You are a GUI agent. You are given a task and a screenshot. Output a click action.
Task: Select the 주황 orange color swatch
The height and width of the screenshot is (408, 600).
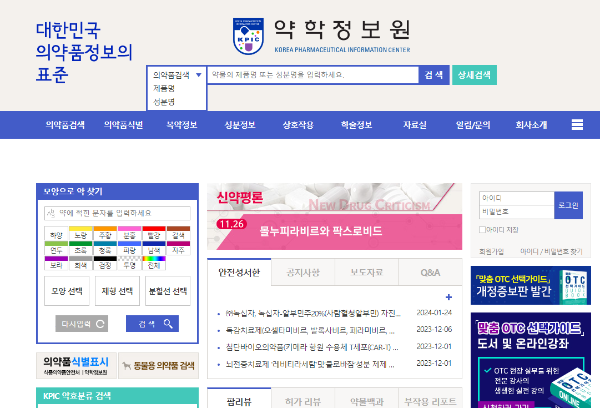105,233
